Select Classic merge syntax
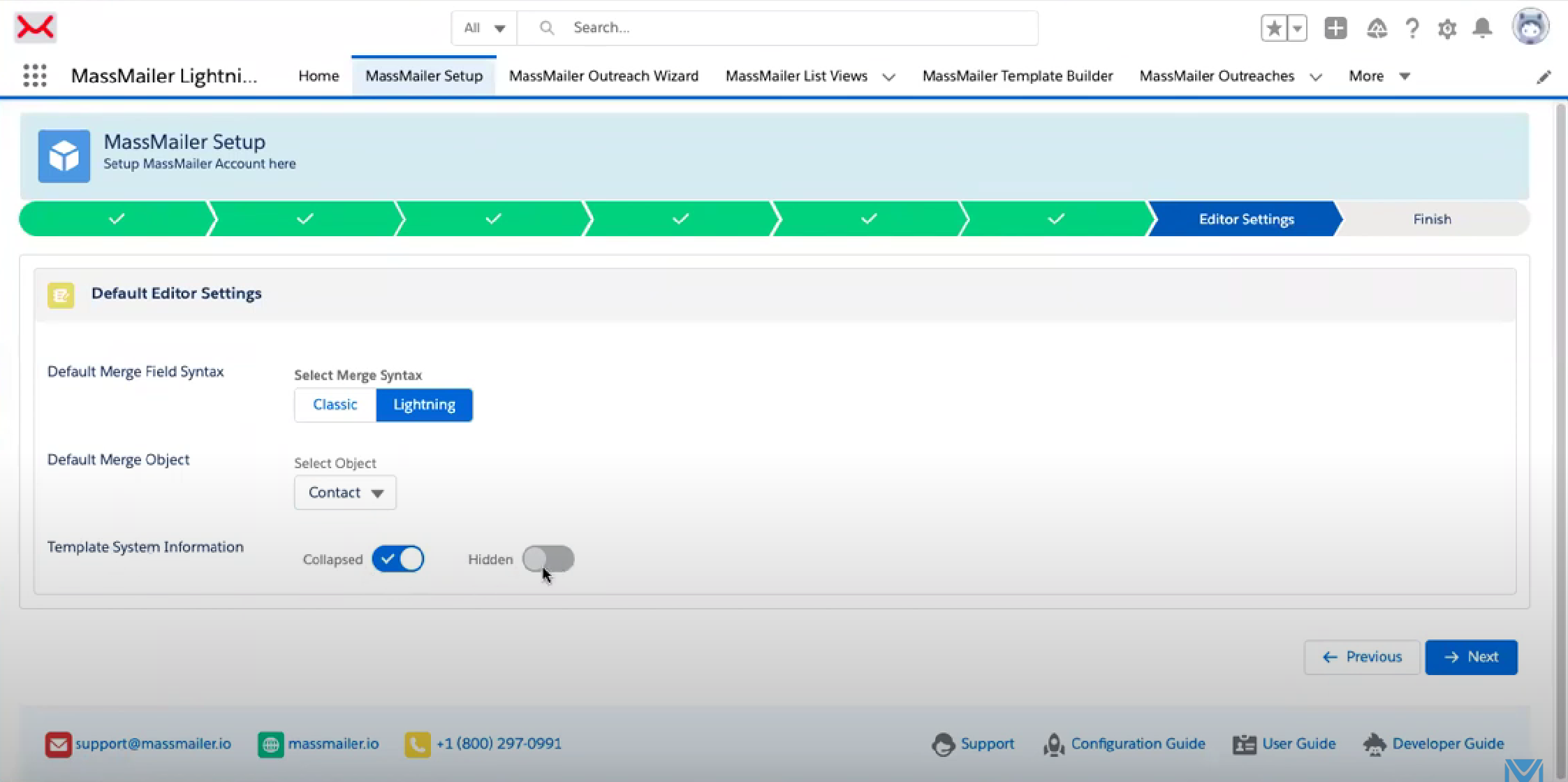This screenshot has height=782, width=1568. click(x=335, y=405)
